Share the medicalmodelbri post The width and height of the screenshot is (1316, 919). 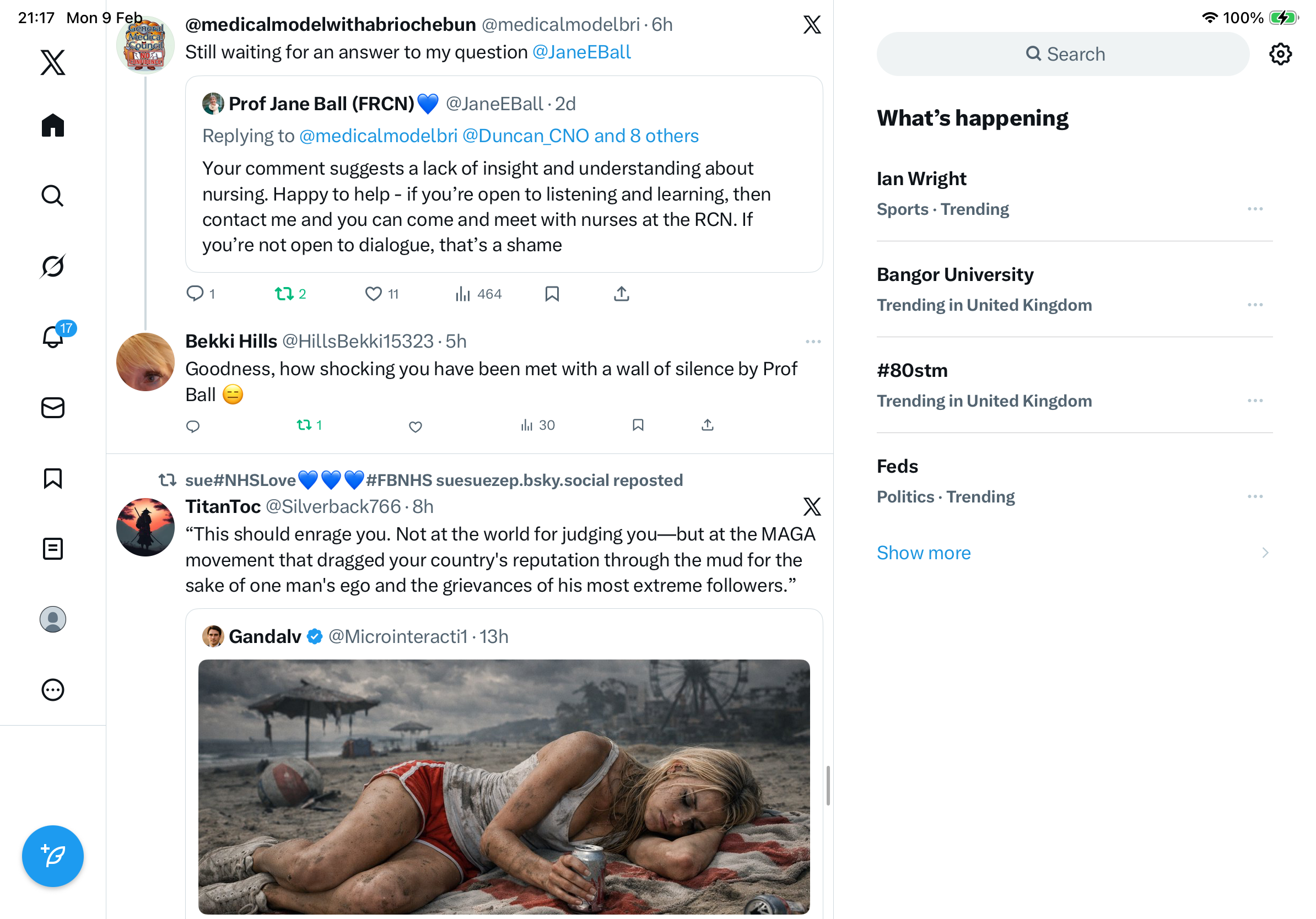[x=621, y=294]
